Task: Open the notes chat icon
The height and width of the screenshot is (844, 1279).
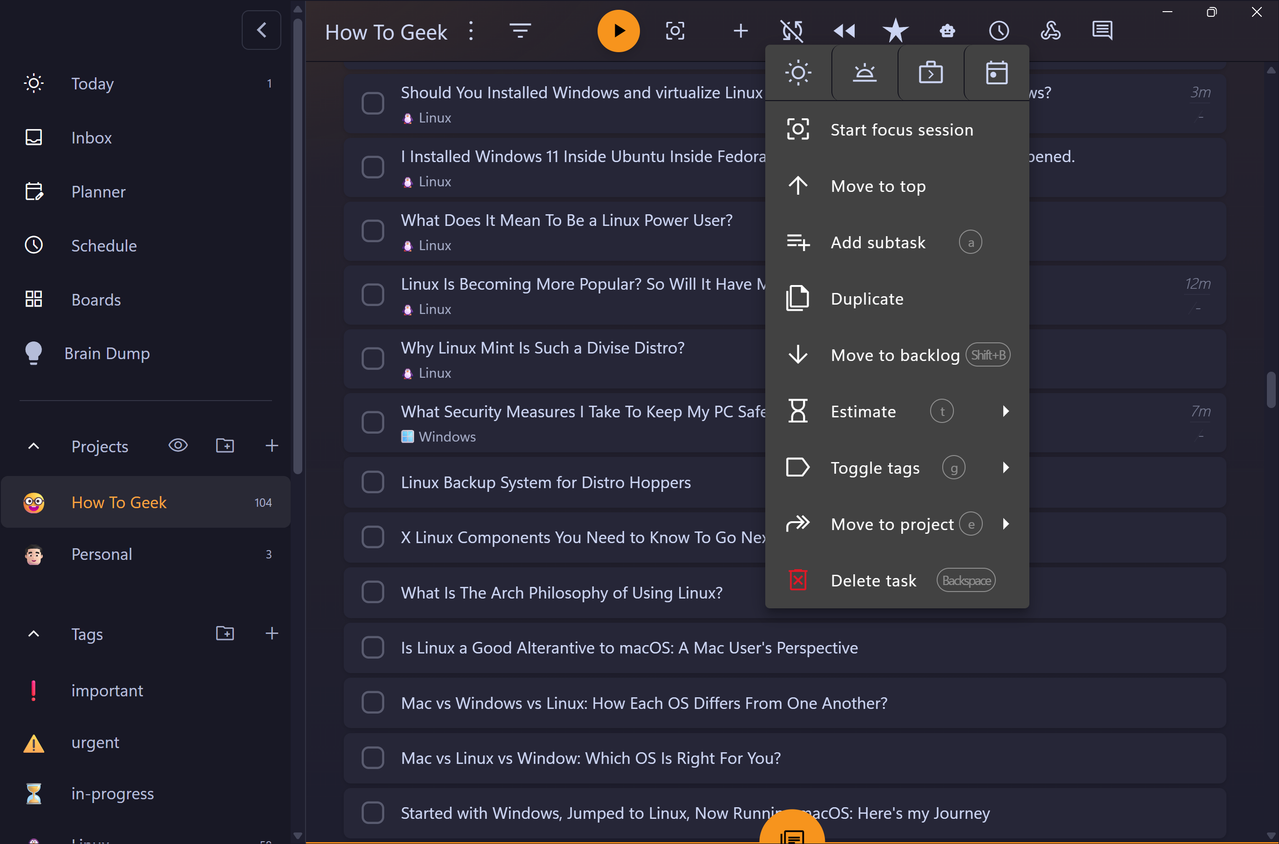Action: (1102, 31)
